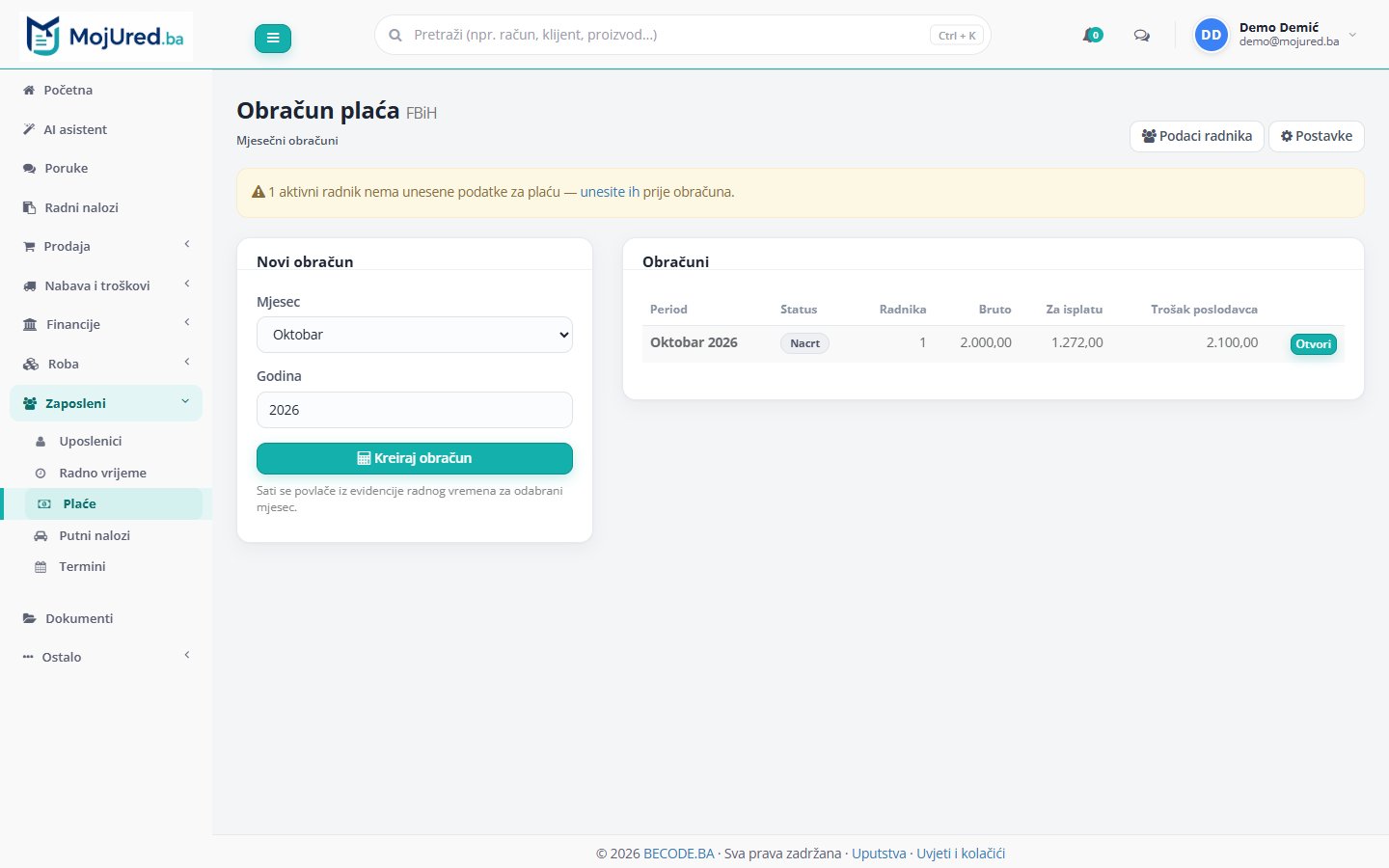The image size is (1389, 868).
Task: Open the chat messages icon in header
Action: tap(1142, 35)
